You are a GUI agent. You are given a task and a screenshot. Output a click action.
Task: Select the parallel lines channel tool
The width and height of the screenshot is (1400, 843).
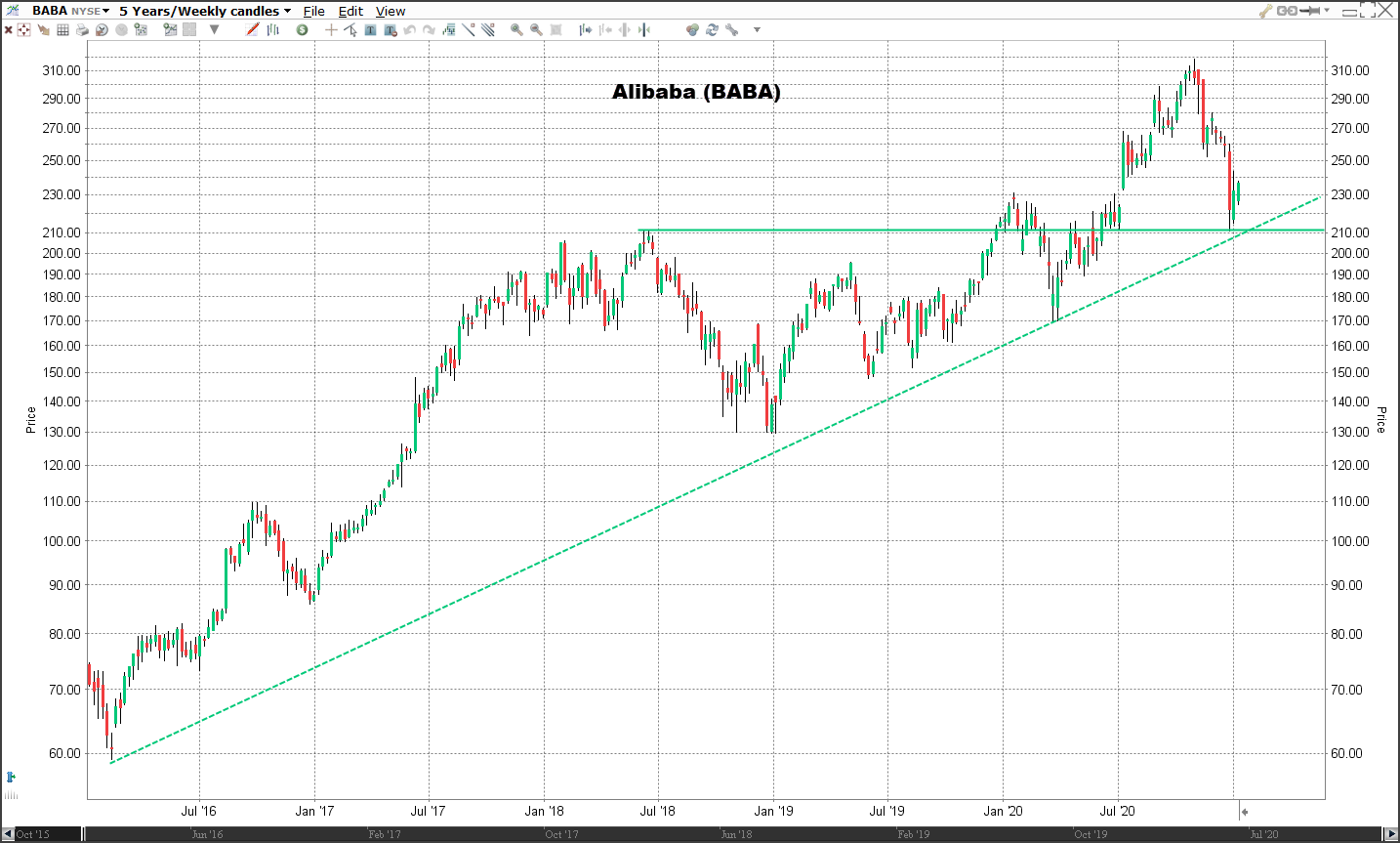point(488,29)
